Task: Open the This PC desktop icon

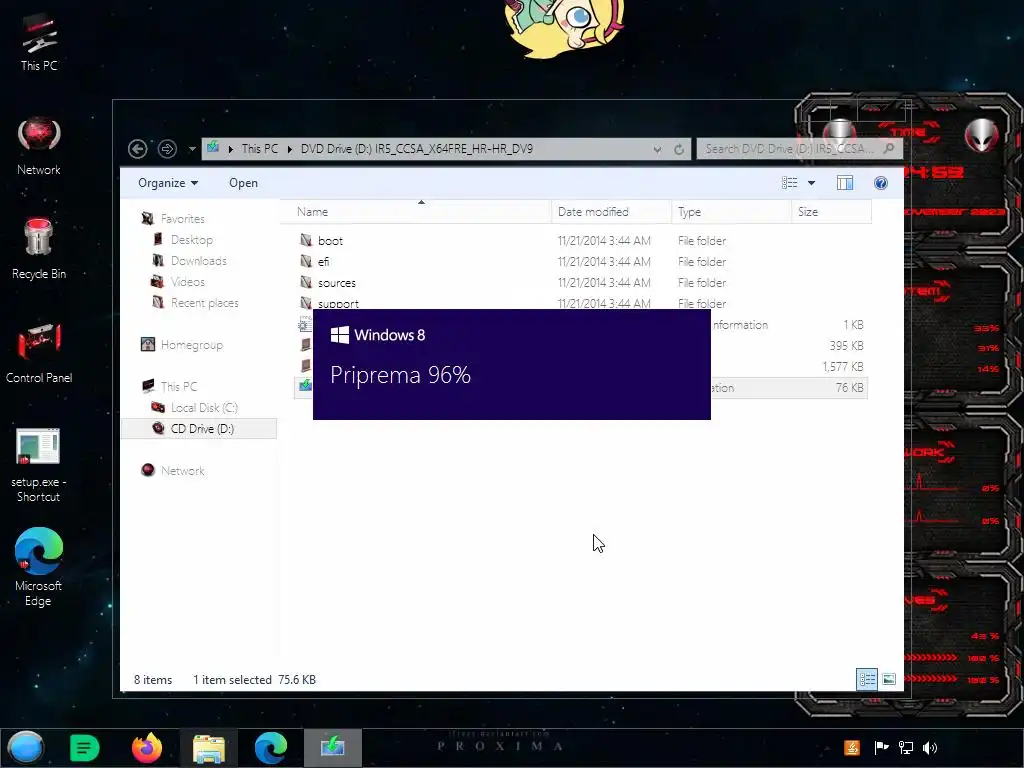Action: click(x=39, y=42)
